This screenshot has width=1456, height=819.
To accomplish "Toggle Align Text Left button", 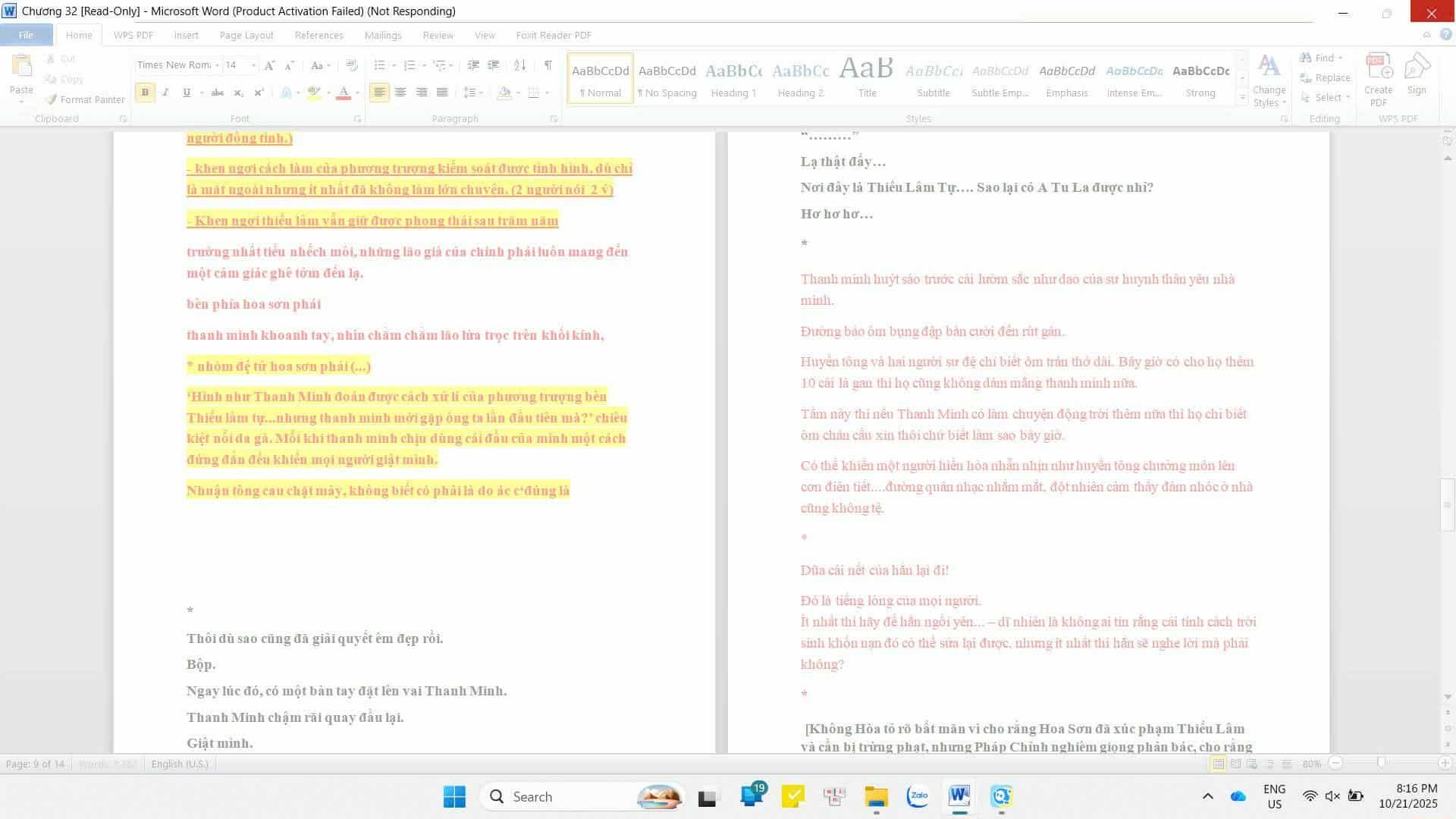I will coord(379,93).
